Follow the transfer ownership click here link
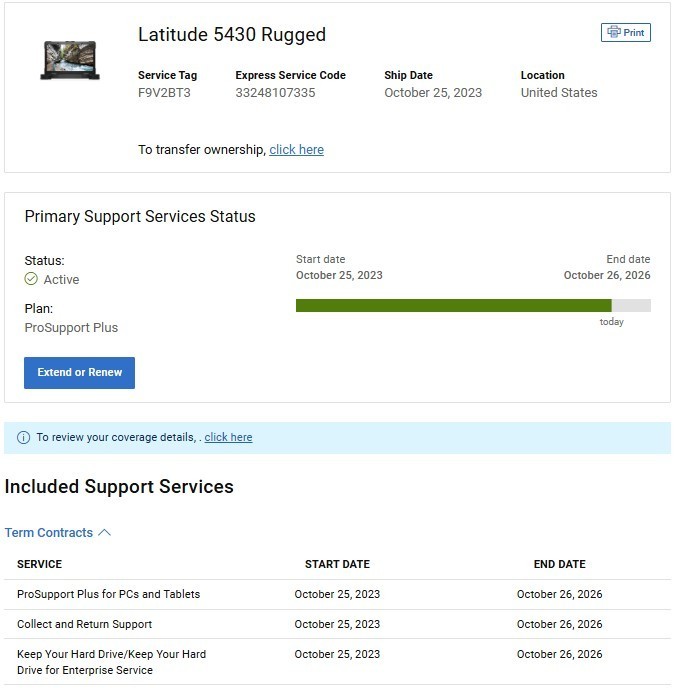682x688 pixels. [296, 150]
